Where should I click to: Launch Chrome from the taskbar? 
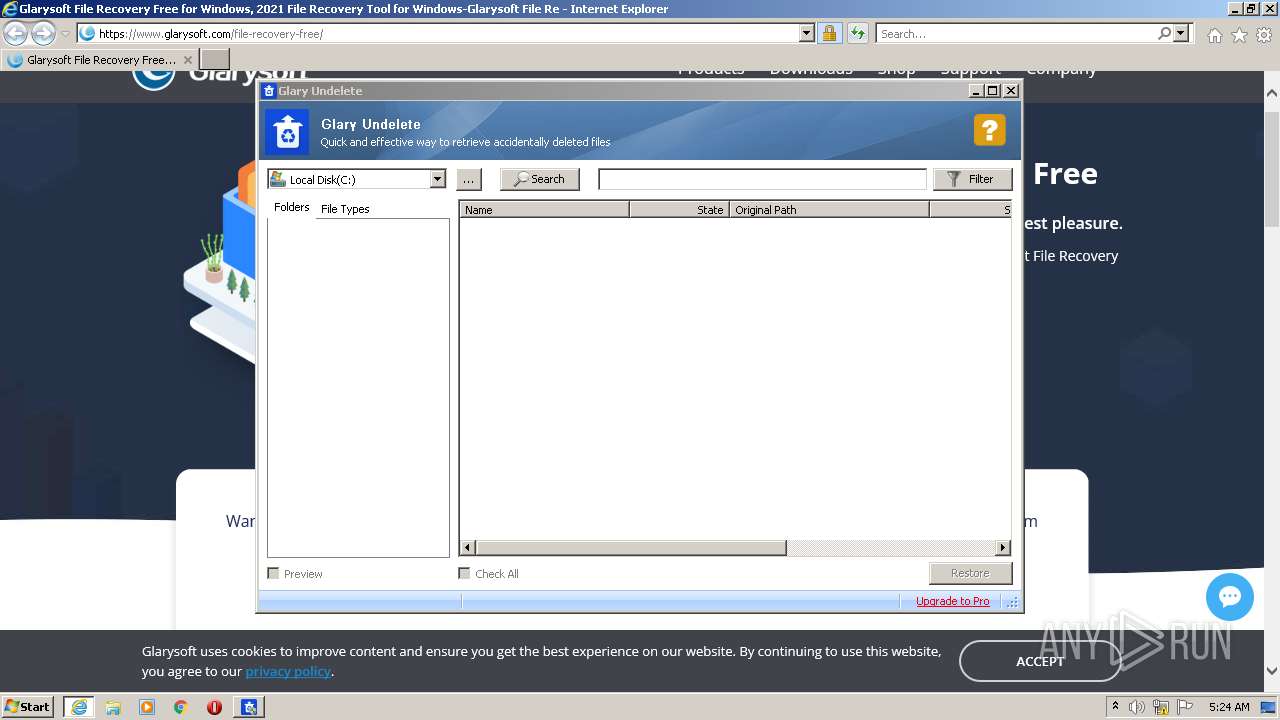tap(181, 707)
